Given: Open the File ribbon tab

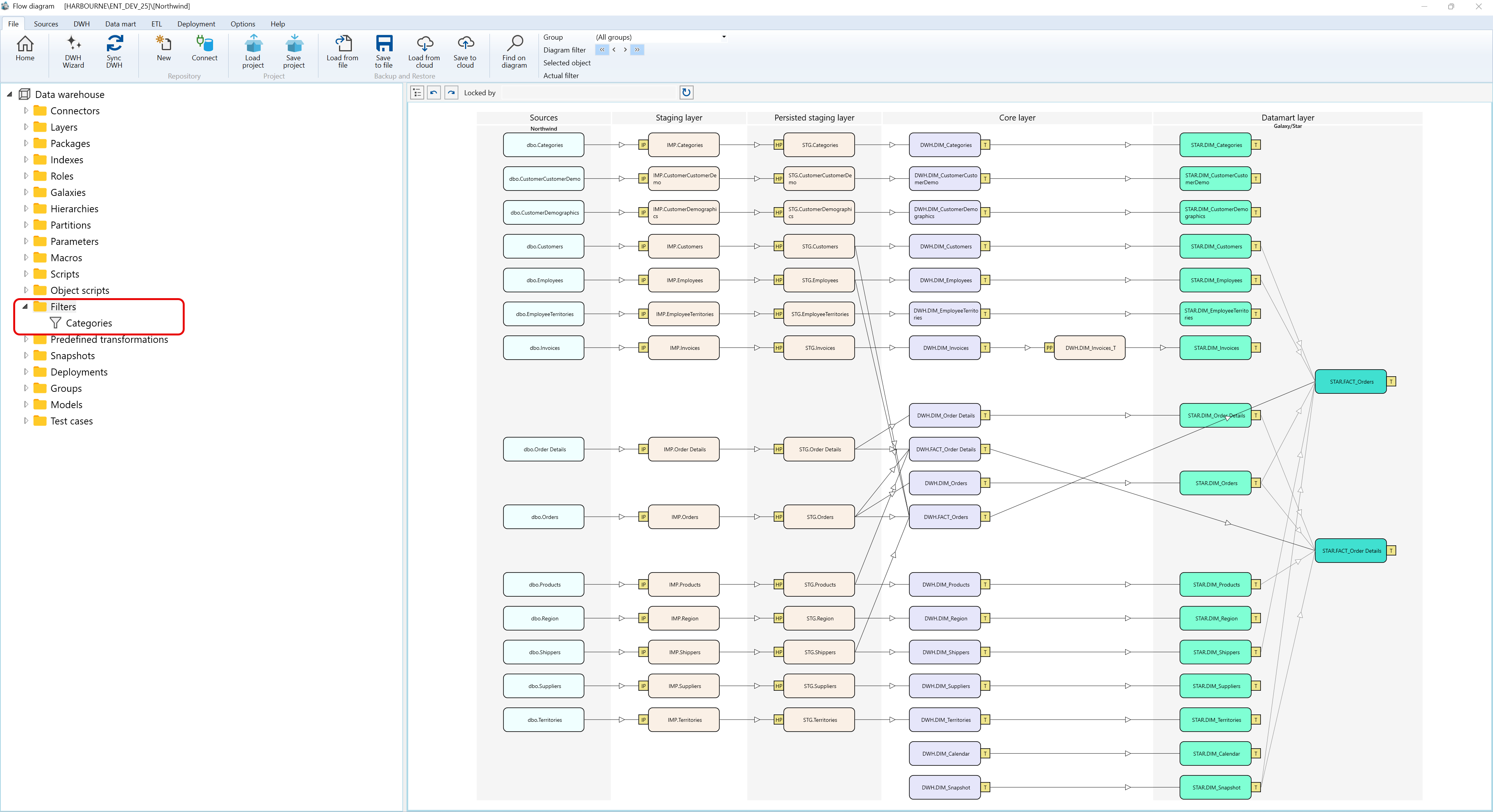Looking at the screenshot, I should pyautogui.click(x=13, y=24).
